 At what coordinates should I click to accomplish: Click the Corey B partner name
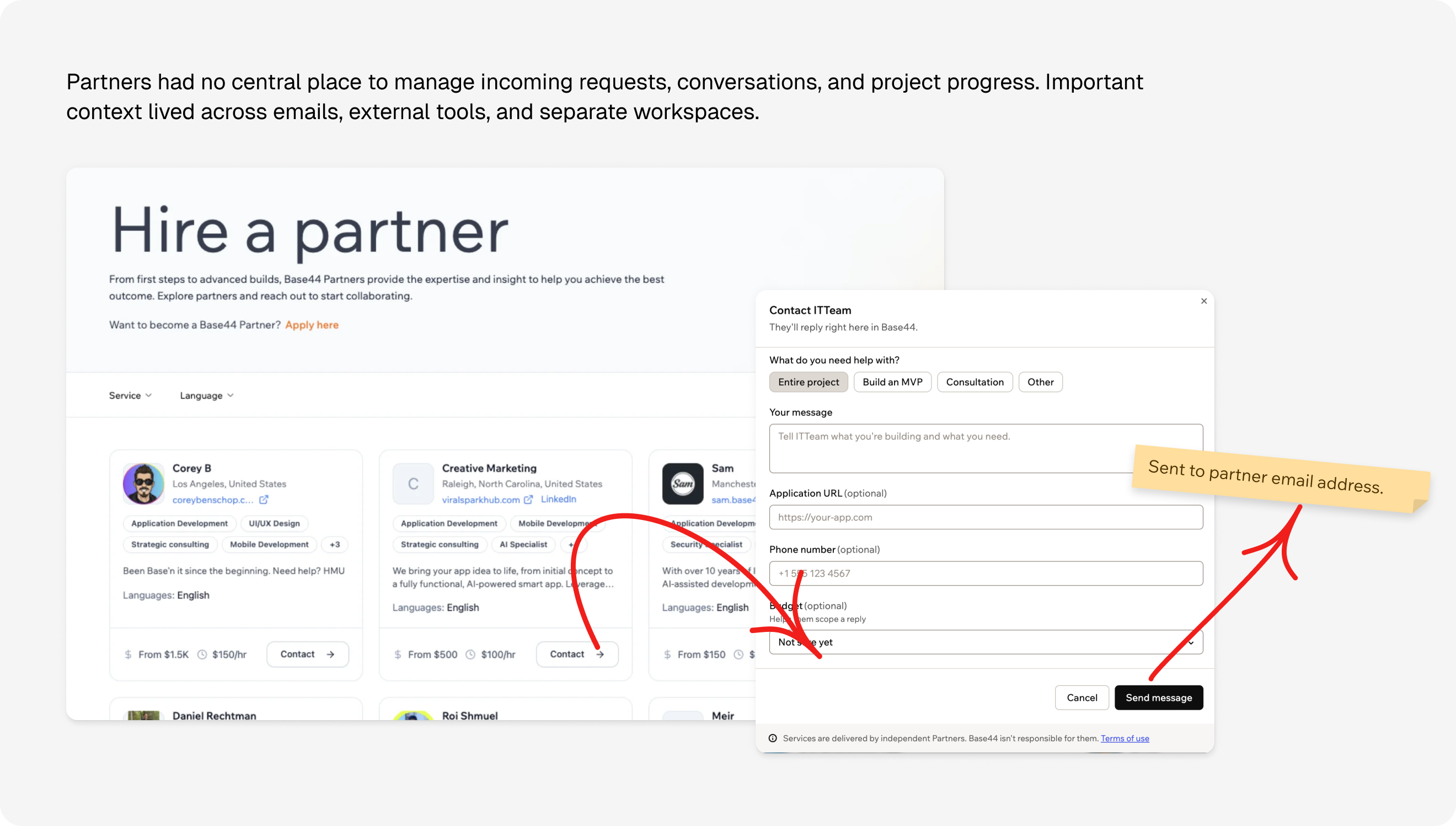(192, 468)
